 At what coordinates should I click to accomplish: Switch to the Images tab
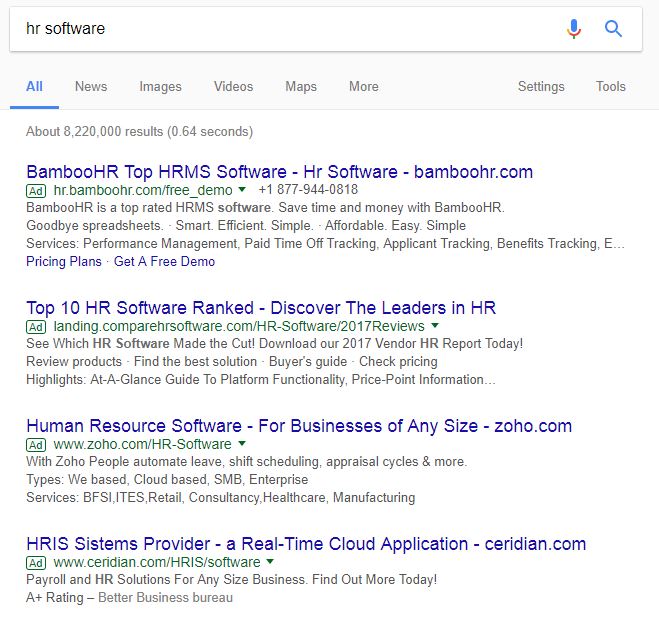pos(161,87)
